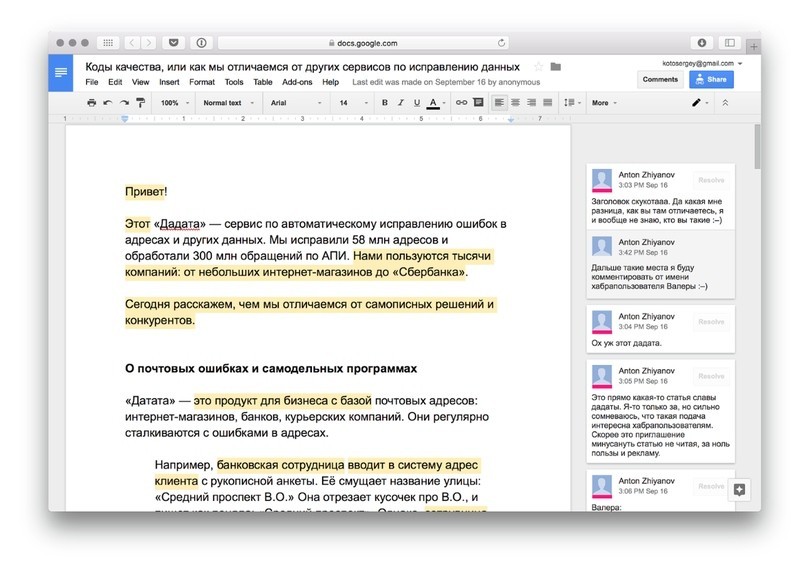
Task: Open the kotosergey@gmail.com account dropdown
Action: (702, 63)
